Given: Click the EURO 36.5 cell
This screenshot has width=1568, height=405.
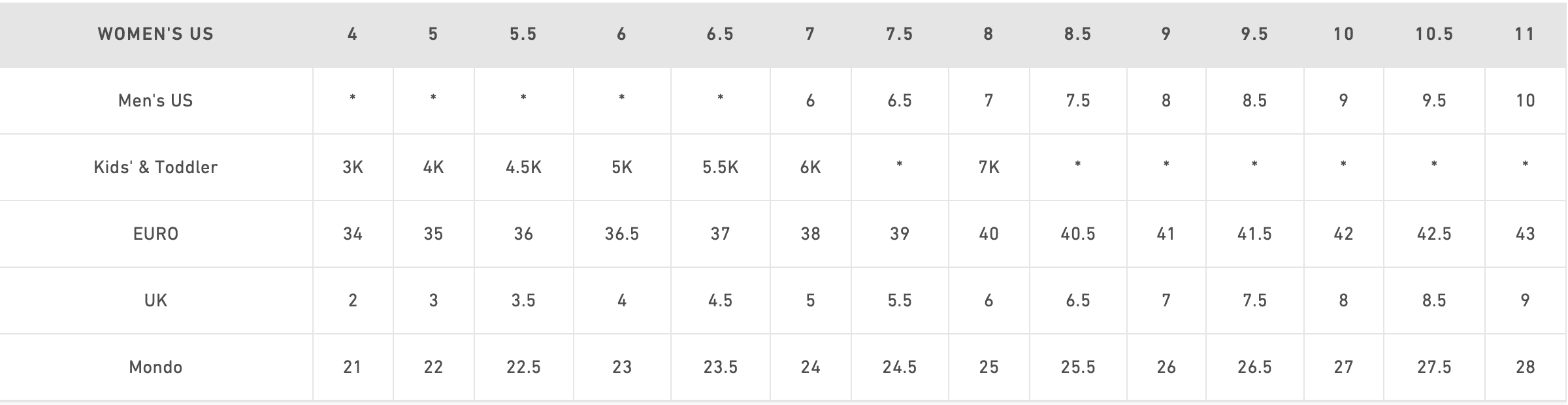Looking at the screenshot, I should pos(622,234).
